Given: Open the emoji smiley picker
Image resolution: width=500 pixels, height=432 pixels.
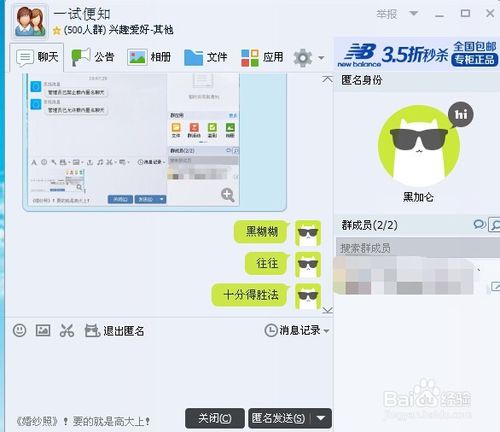Looking at the screenshot, I should 20,331.
